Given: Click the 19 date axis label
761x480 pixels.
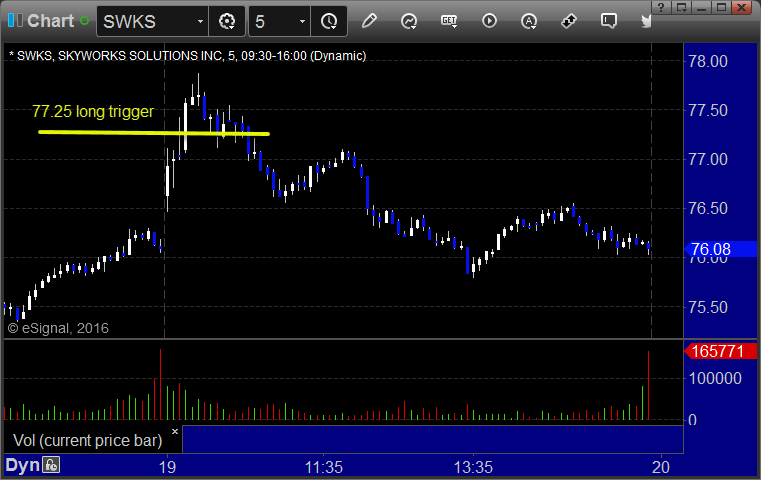Looking at the screenshot, I should click(167, 467).
